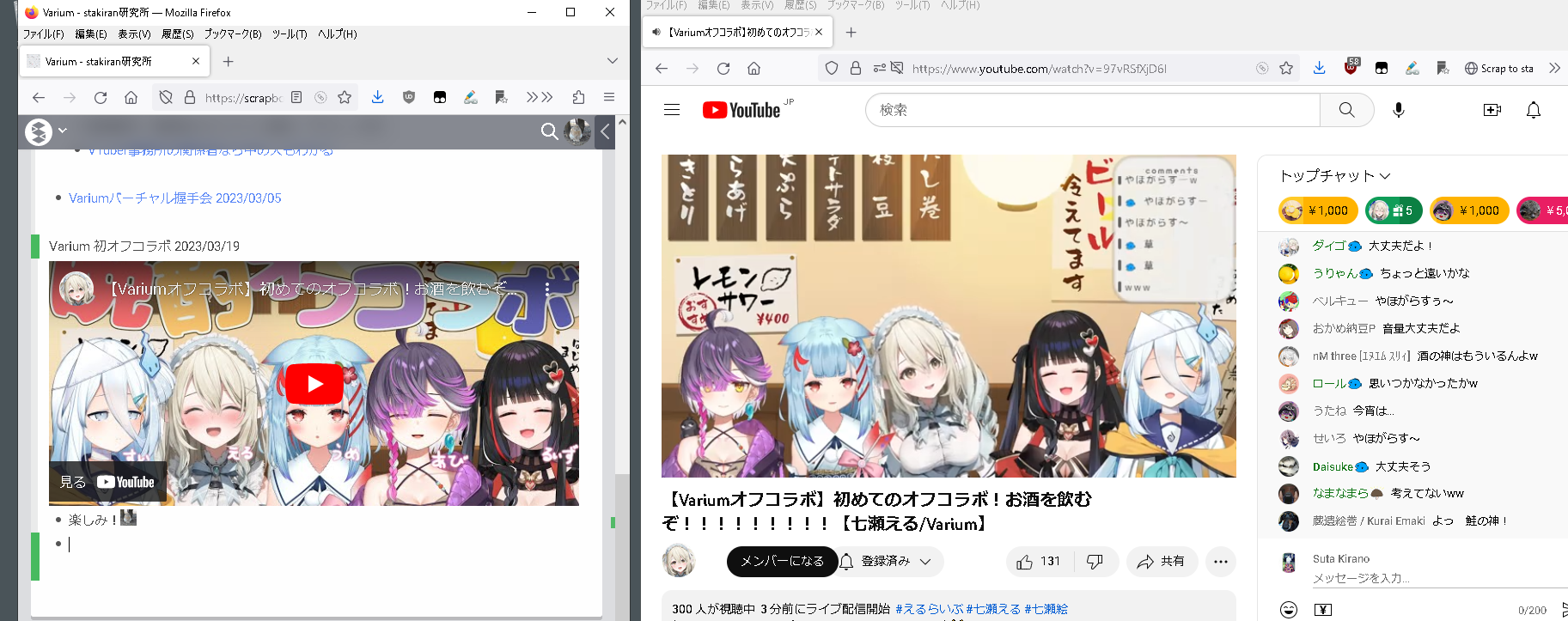Open the YouTube guide hamburger menu

tap(672, 110)
